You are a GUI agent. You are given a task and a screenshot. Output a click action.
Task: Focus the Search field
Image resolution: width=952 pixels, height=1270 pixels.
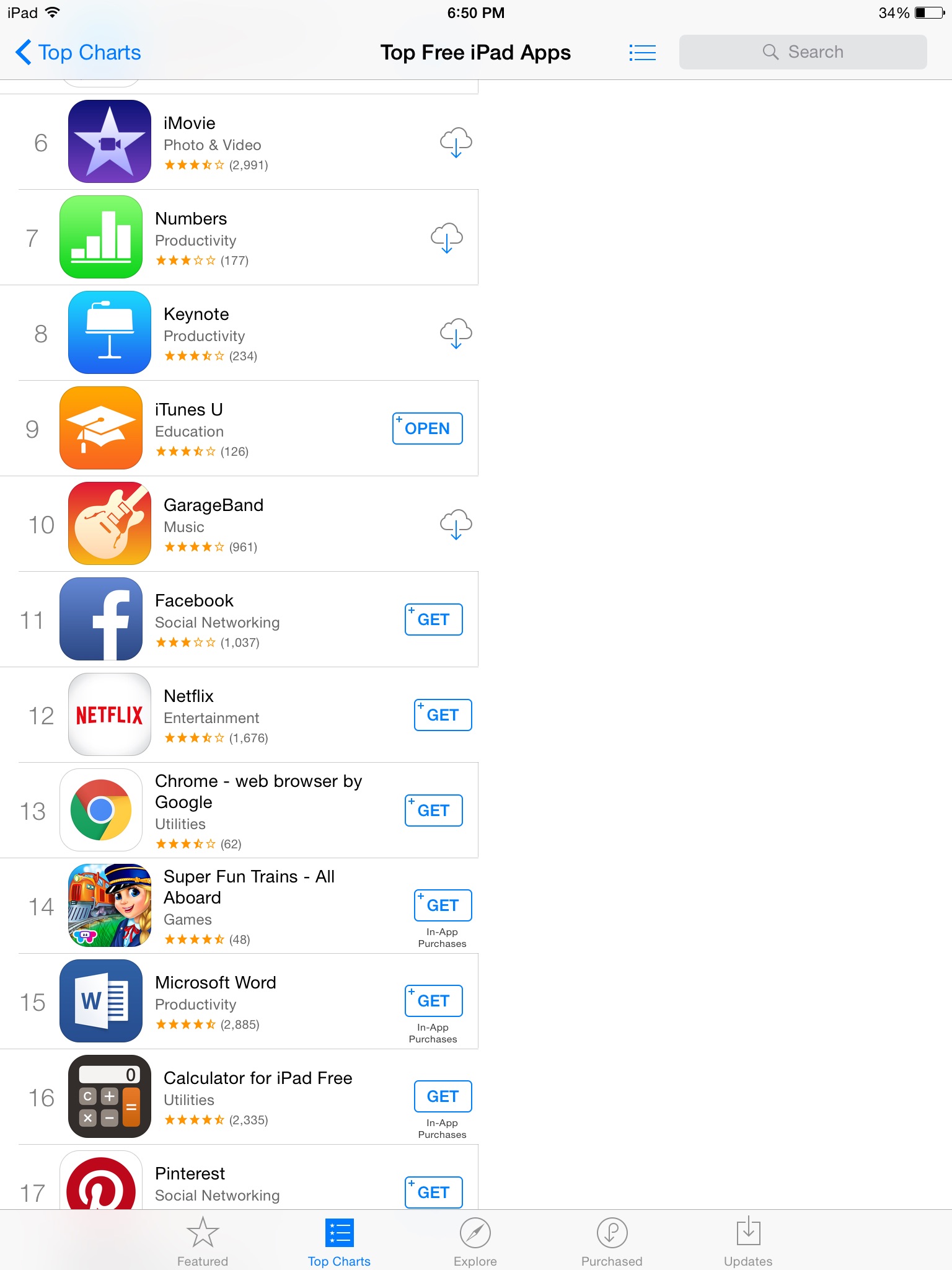coord(803,52)
